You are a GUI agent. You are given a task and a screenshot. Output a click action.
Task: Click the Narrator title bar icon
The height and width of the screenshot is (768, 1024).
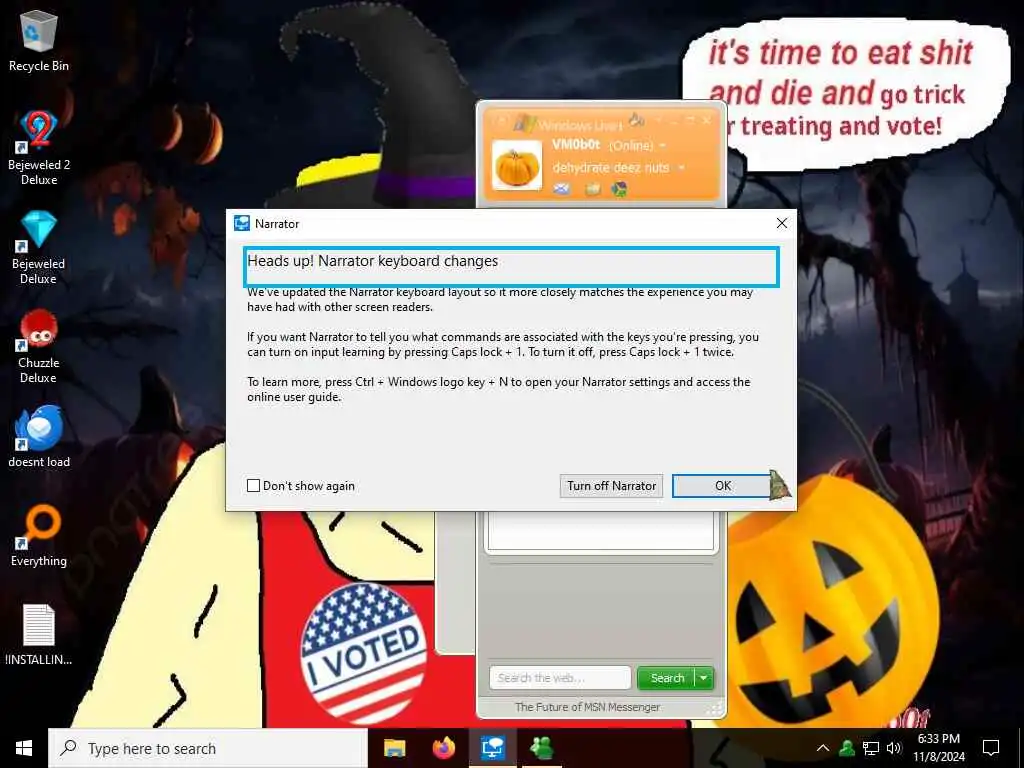(x=242, y=223)
